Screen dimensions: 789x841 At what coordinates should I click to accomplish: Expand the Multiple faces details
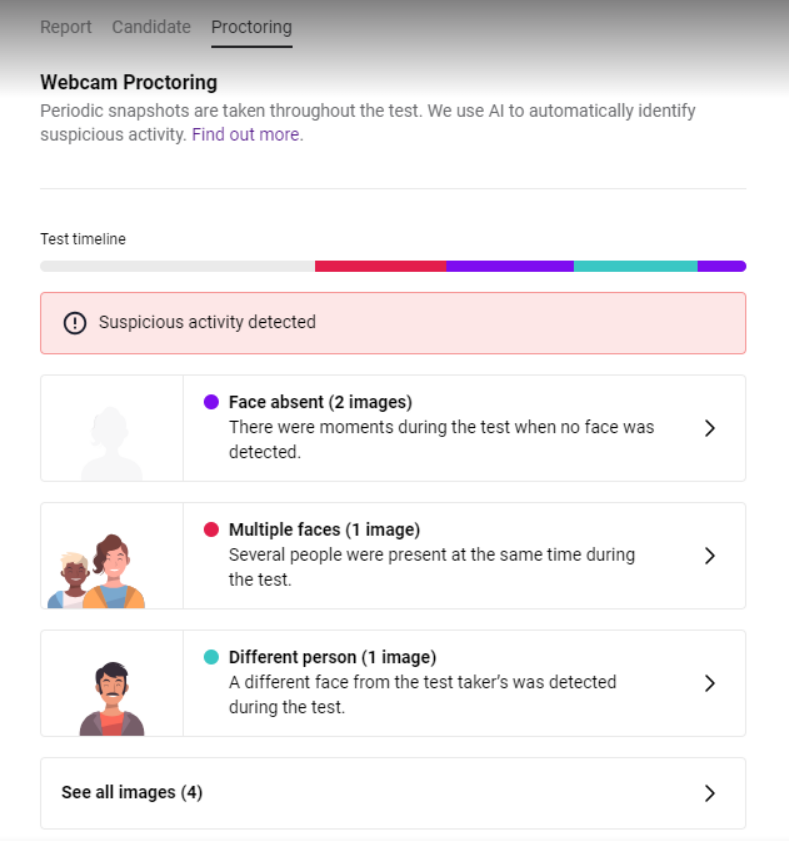point(710,555)
